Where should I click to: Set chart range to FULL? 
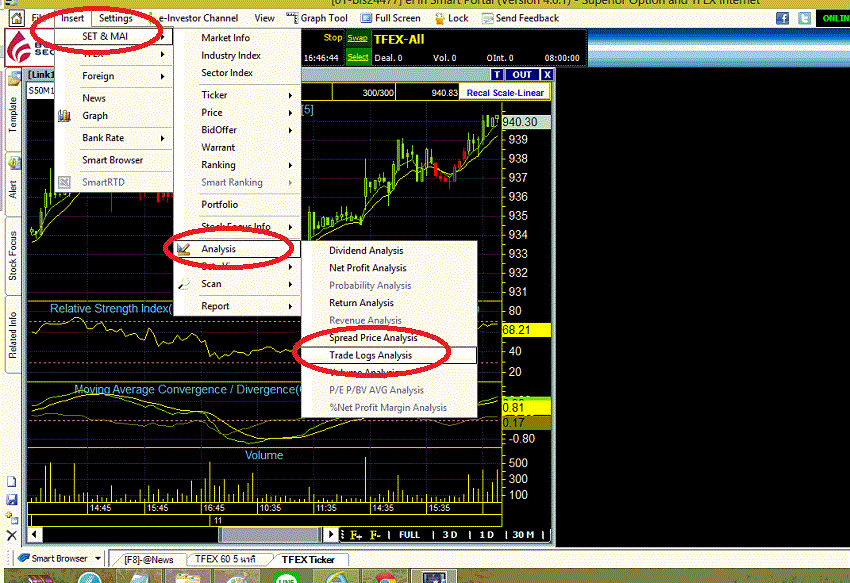pyautogui.click(x=409, y=535)
